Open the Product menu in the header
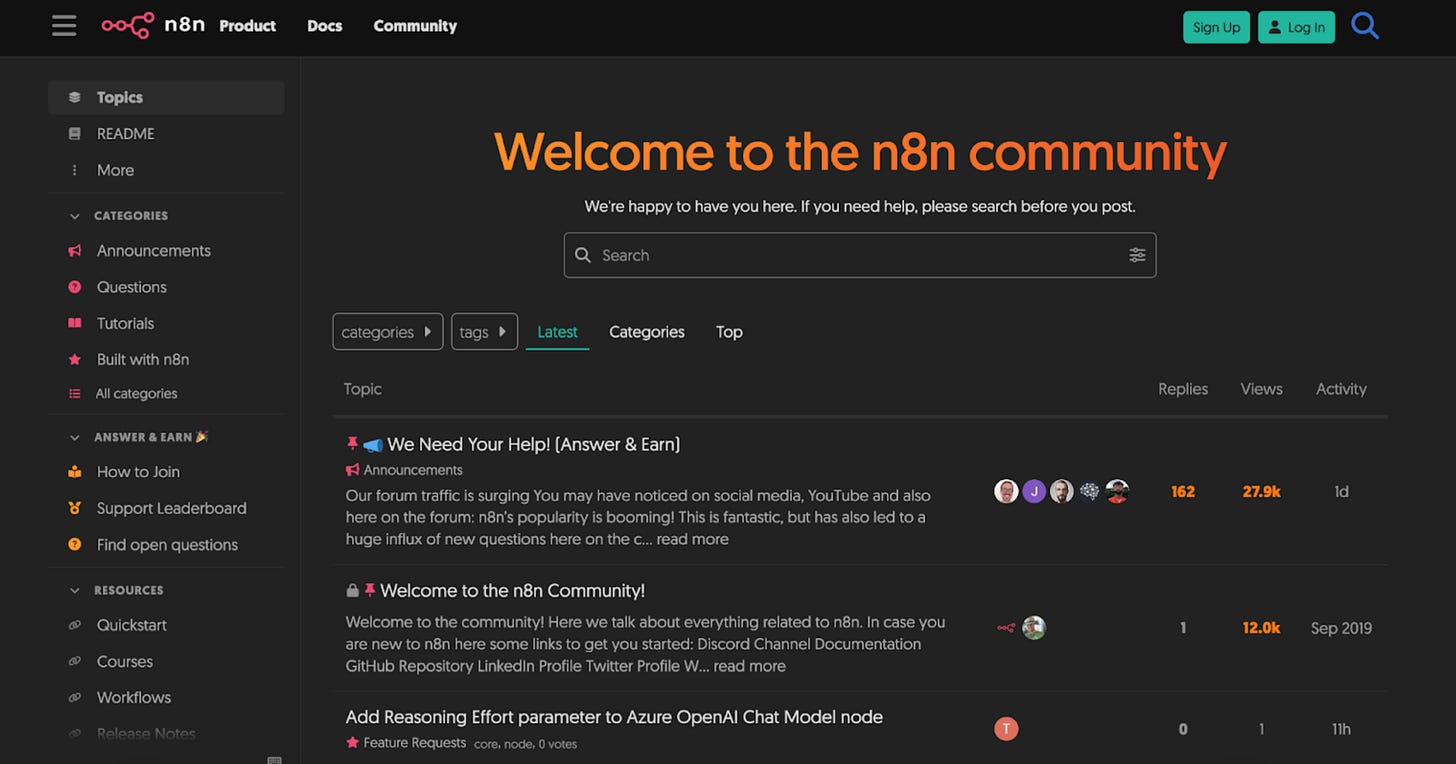Image resolution: width=1456 pixels, height=764 pixels. tap(248, 26)
